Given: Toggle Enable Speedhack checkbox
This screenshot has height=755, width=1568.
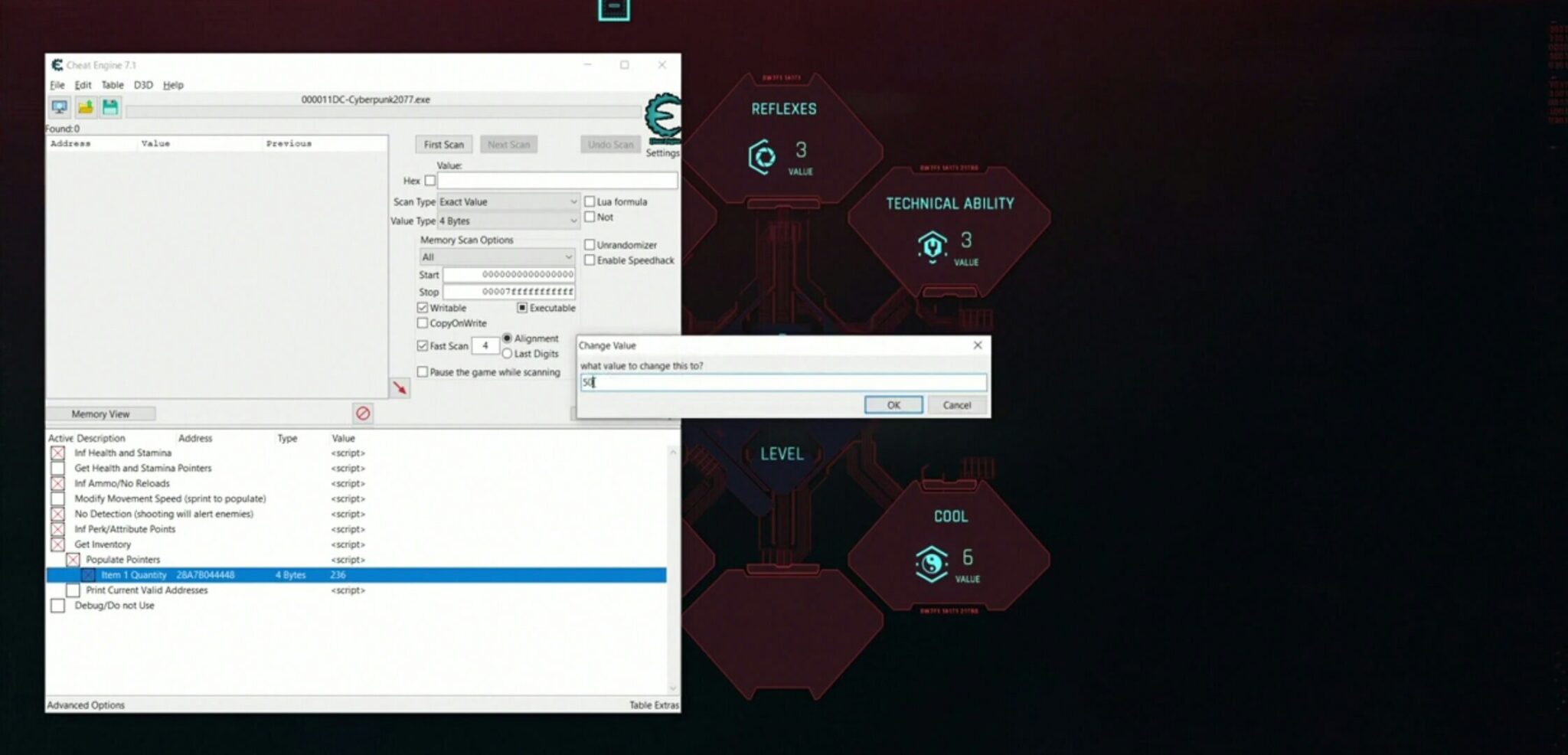Looking at the screenshot, I should [590, 260].
